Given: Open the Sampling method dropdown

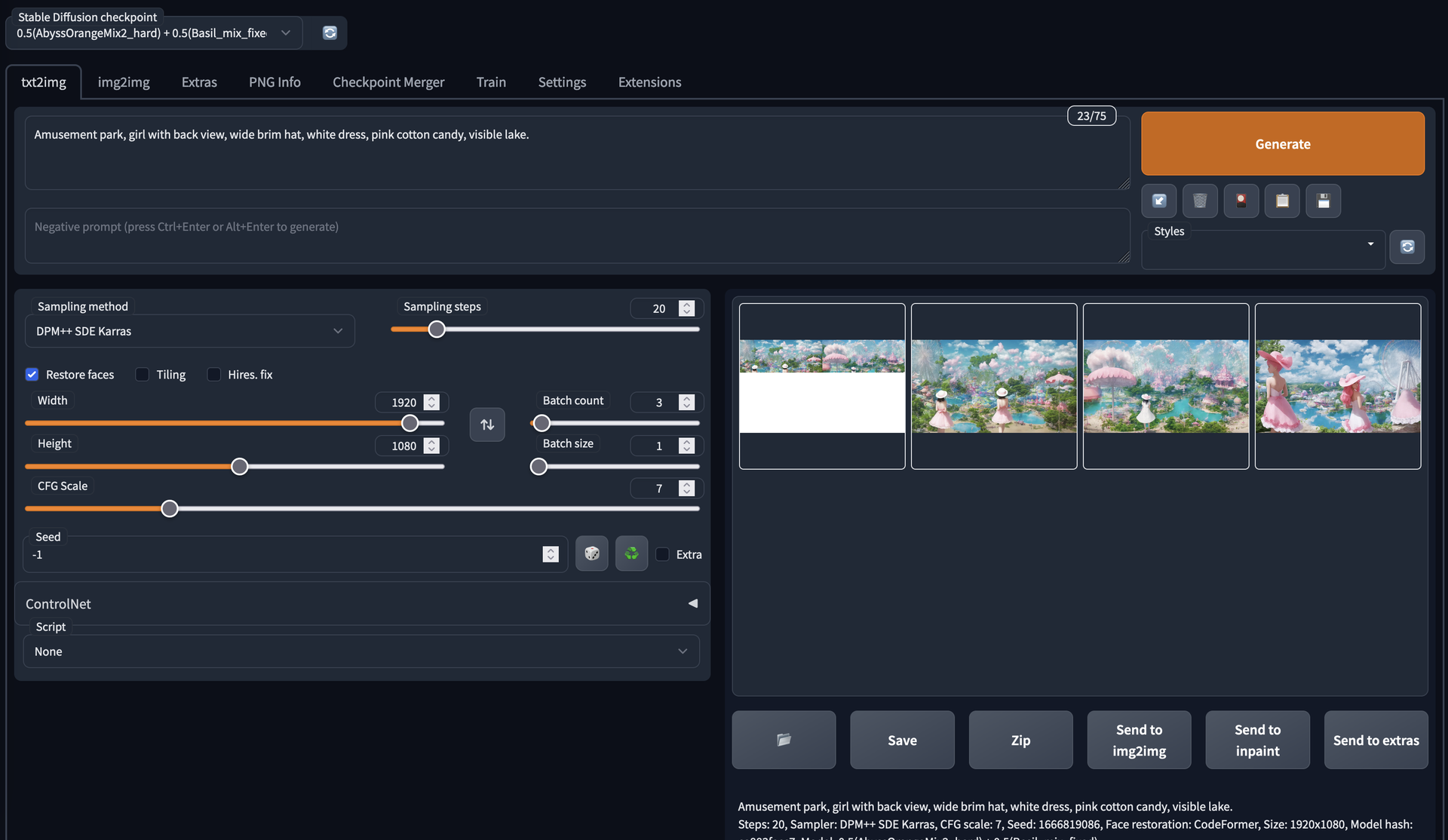Looking at the screenshot, I should tap(189, 331).
